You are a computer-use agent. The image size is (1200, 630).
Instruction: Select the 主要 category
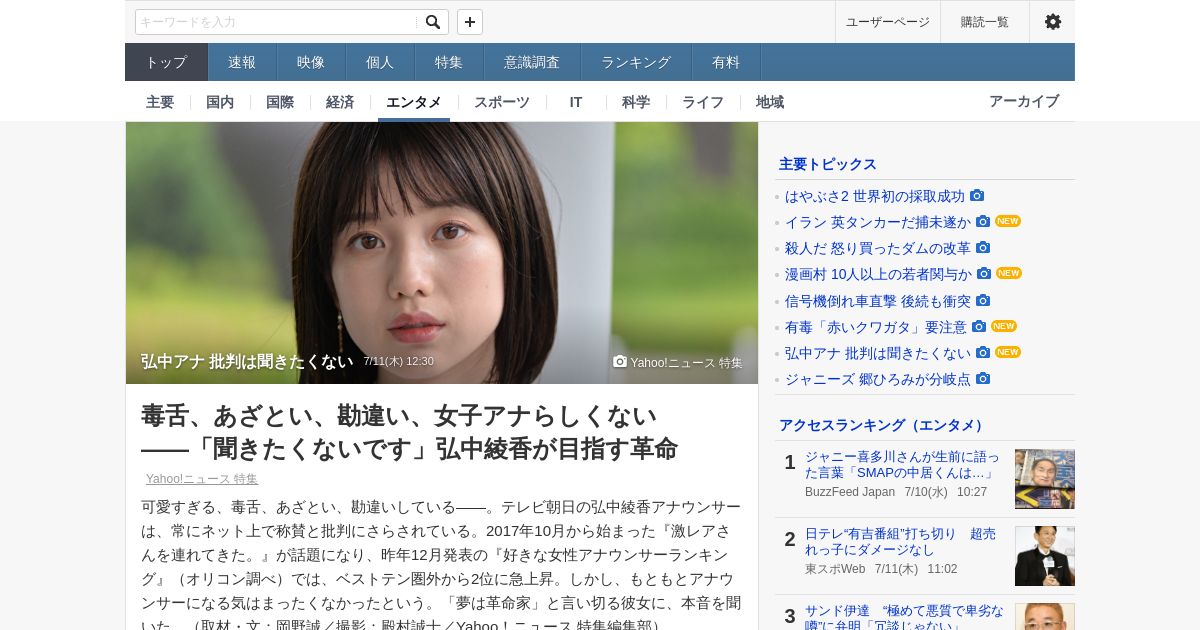click(160, 102)
